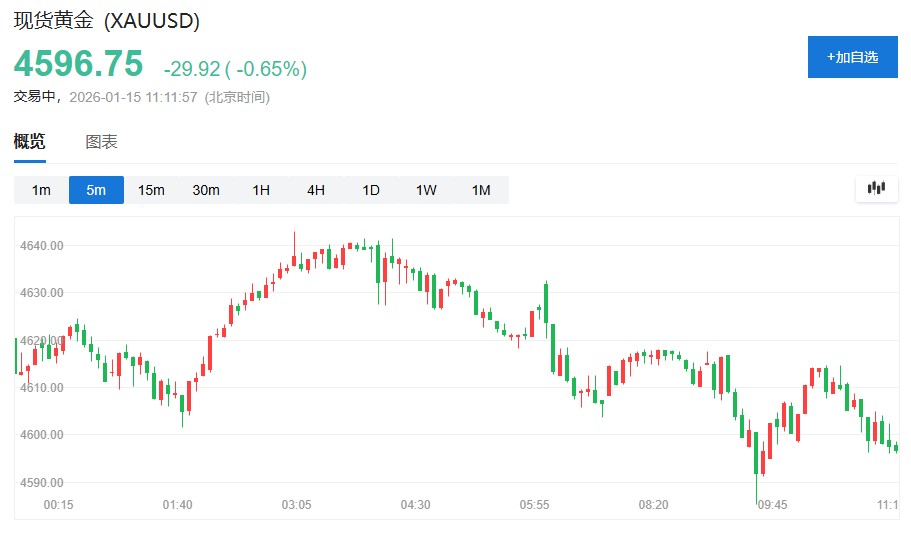Select the 1m timeframe
911x533 pixels.
point(41,190)
